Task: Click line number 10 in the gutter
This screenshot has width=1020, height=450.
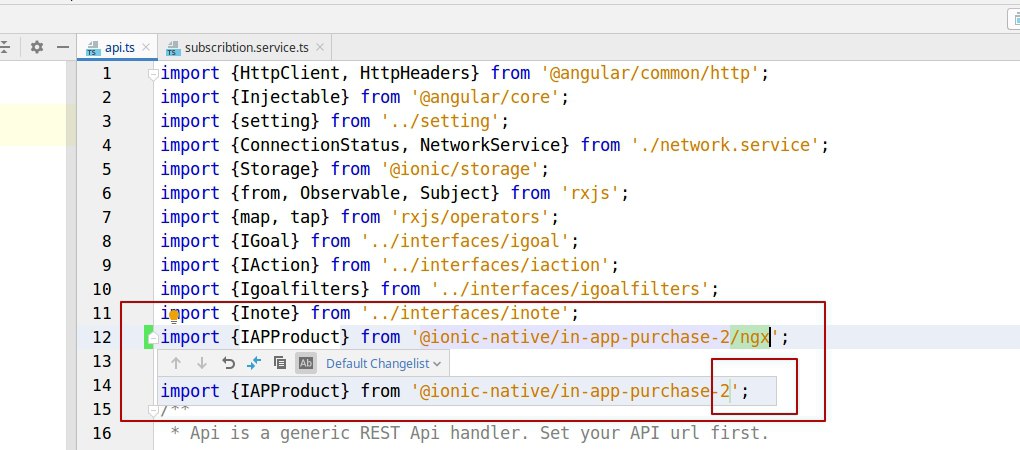Action: [x=101, y=289]
